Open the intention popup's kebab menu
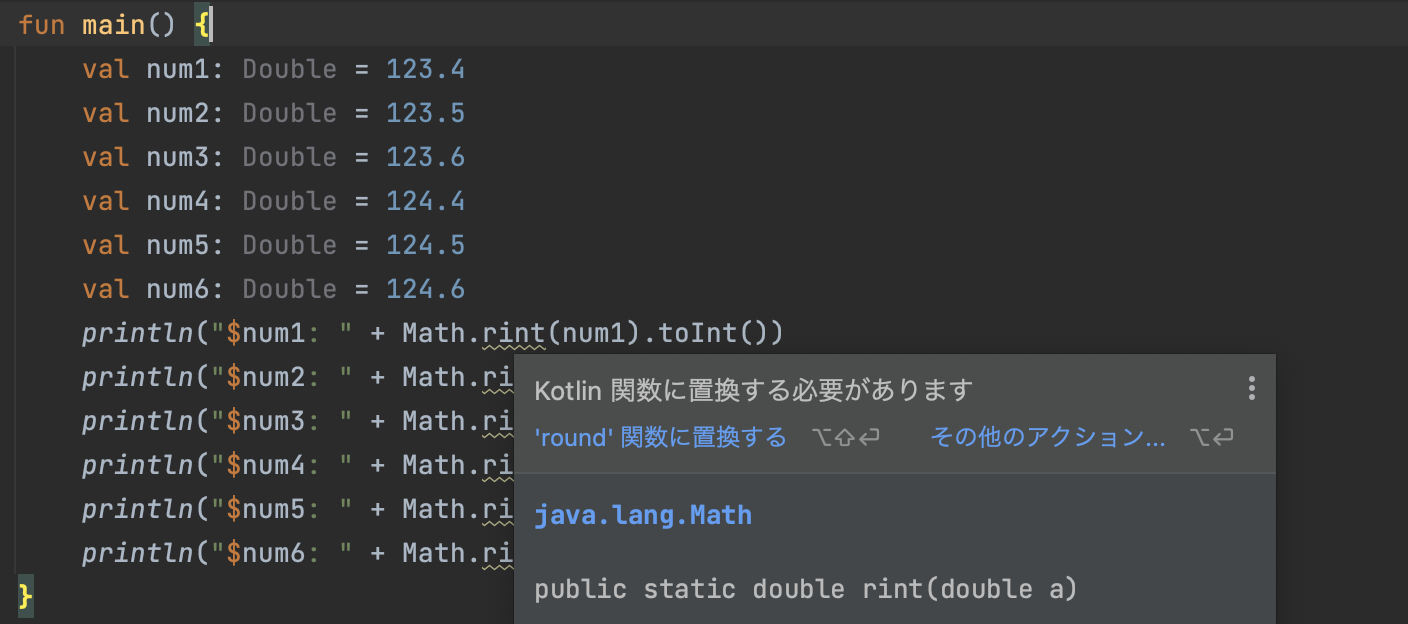The width and height of the screenshot is (1408, 624). tap(1251, 388)
